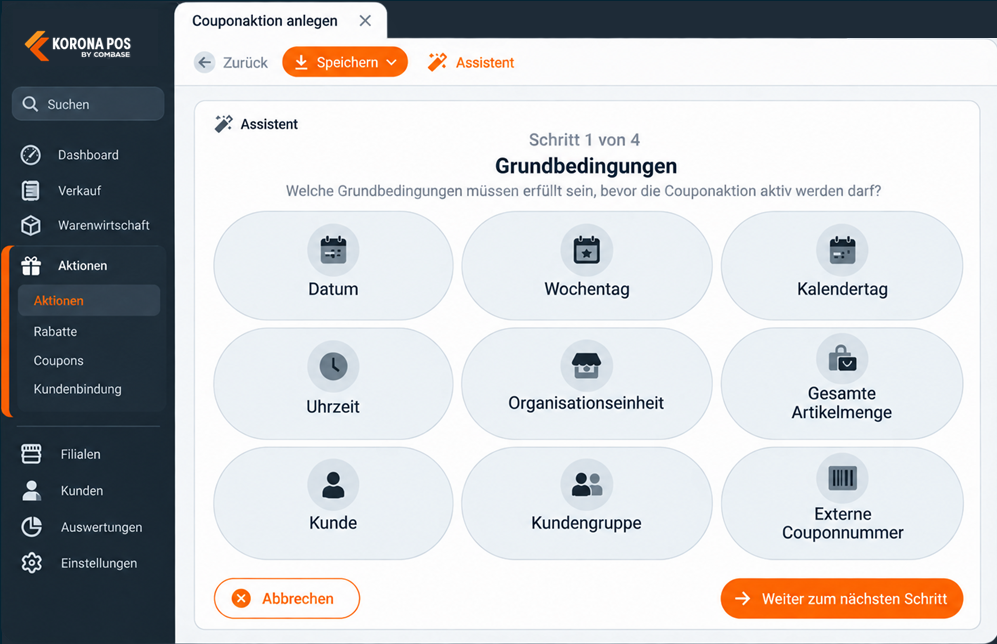Image resolution: width=997 pixels, height=644 pixels.
Task: Click the Verkauf receipt icon
Action: point(31,191)
